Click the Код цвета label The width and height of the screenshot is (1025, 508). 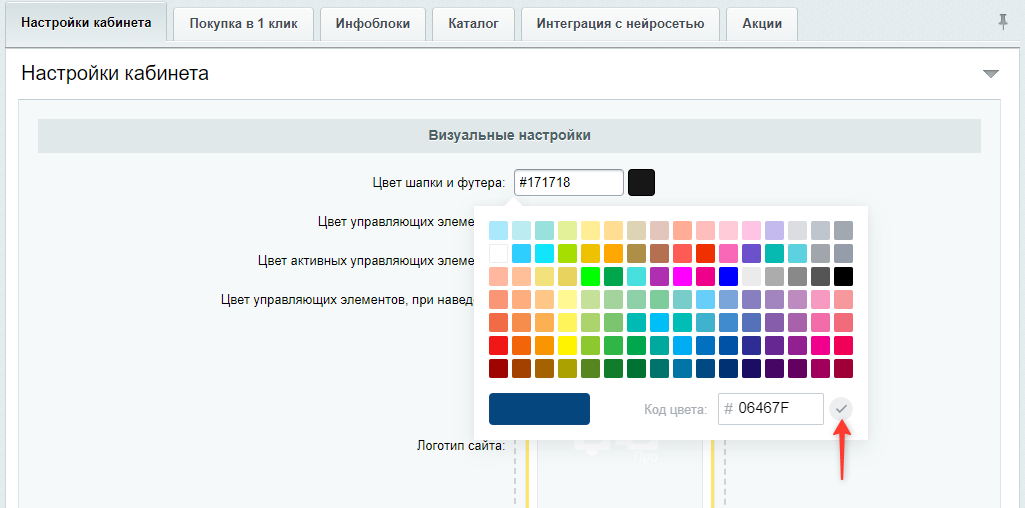676,410
